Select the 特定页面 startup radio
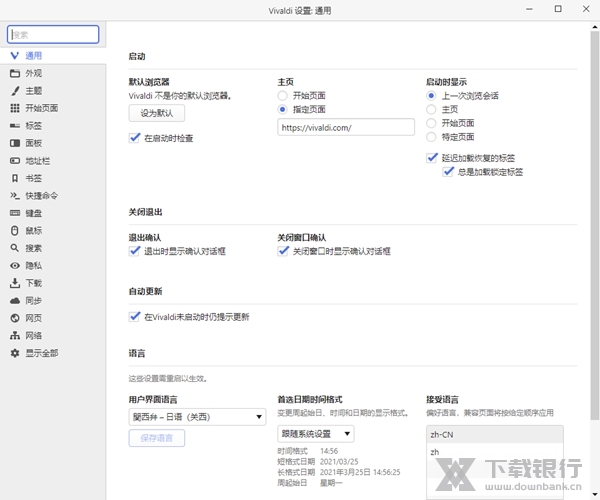600x500 pixels. 431,137
